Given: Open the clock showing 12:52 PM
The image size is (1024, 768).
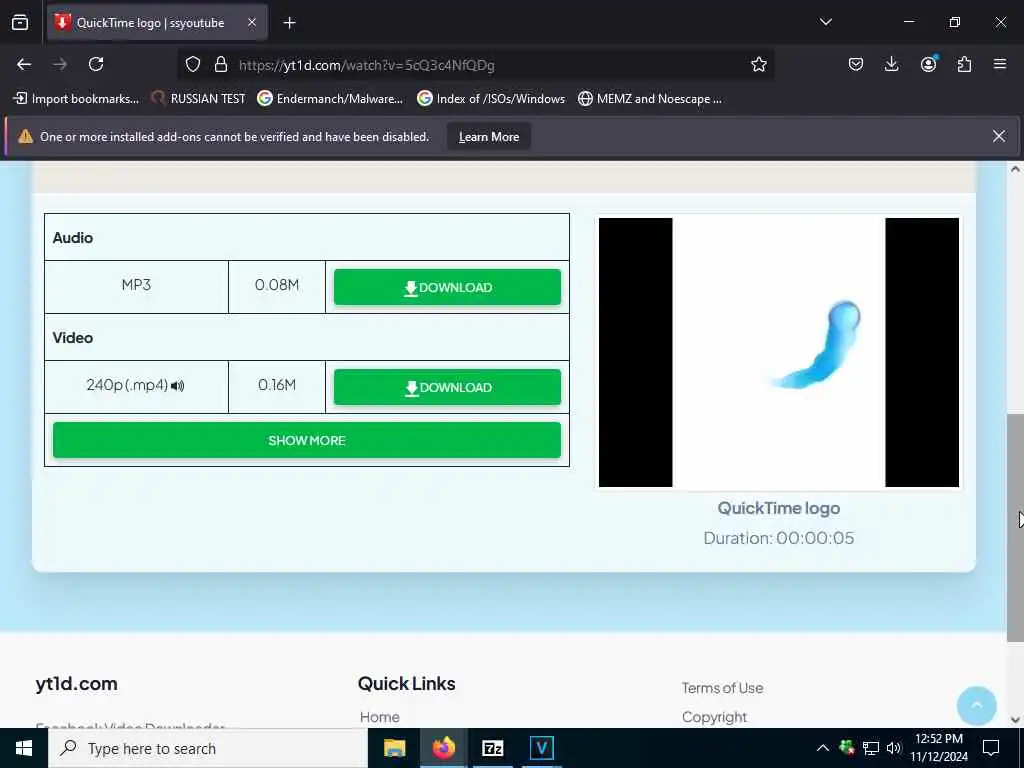Looking at the screenshot, I should click(939, 748).
